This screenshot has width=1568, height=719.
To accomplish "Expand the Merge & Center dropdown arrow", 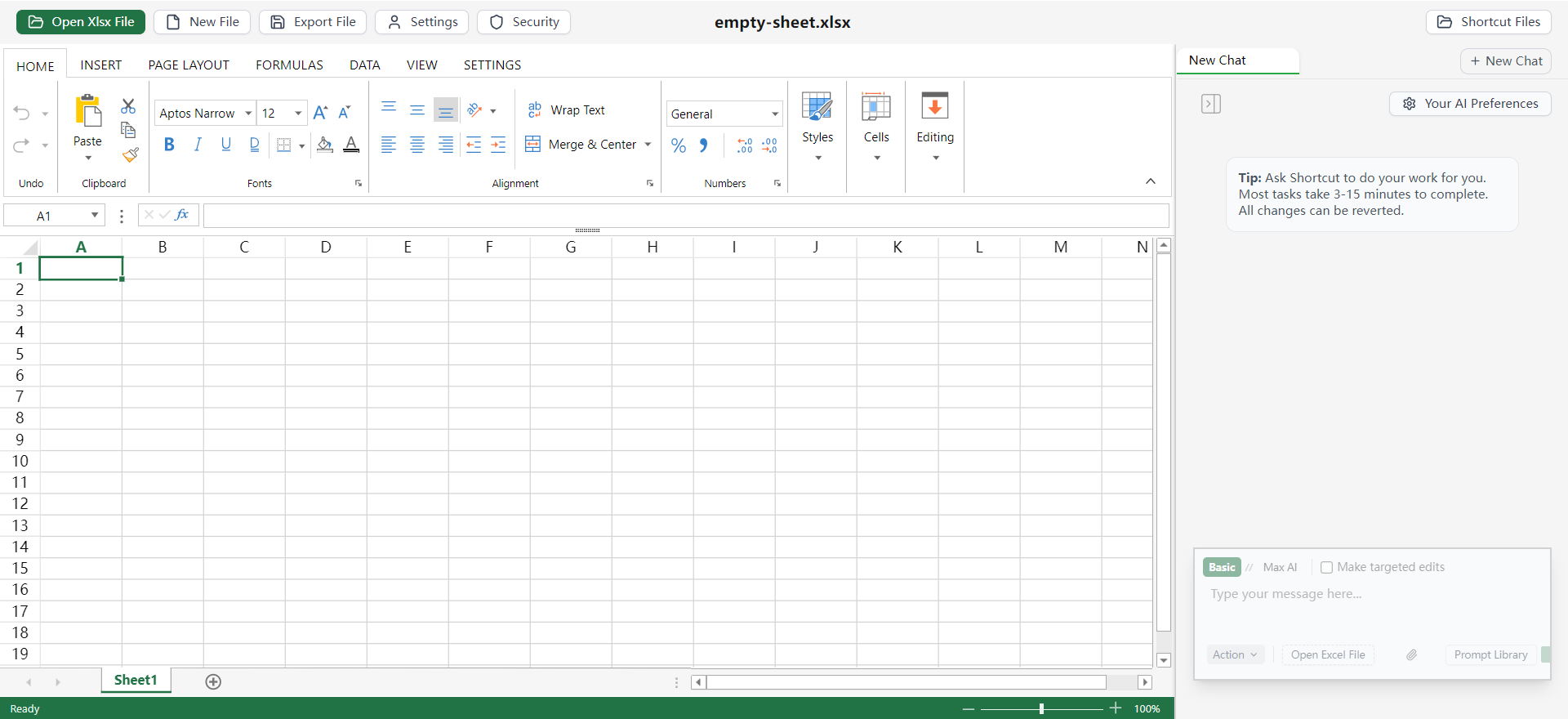I will [648, 145].
